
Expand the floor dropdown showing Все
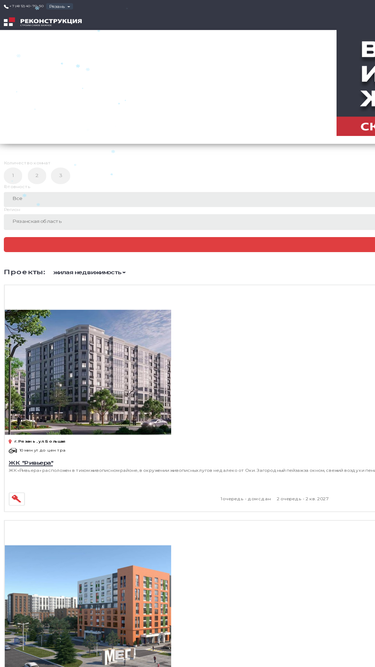coord(189,199)
